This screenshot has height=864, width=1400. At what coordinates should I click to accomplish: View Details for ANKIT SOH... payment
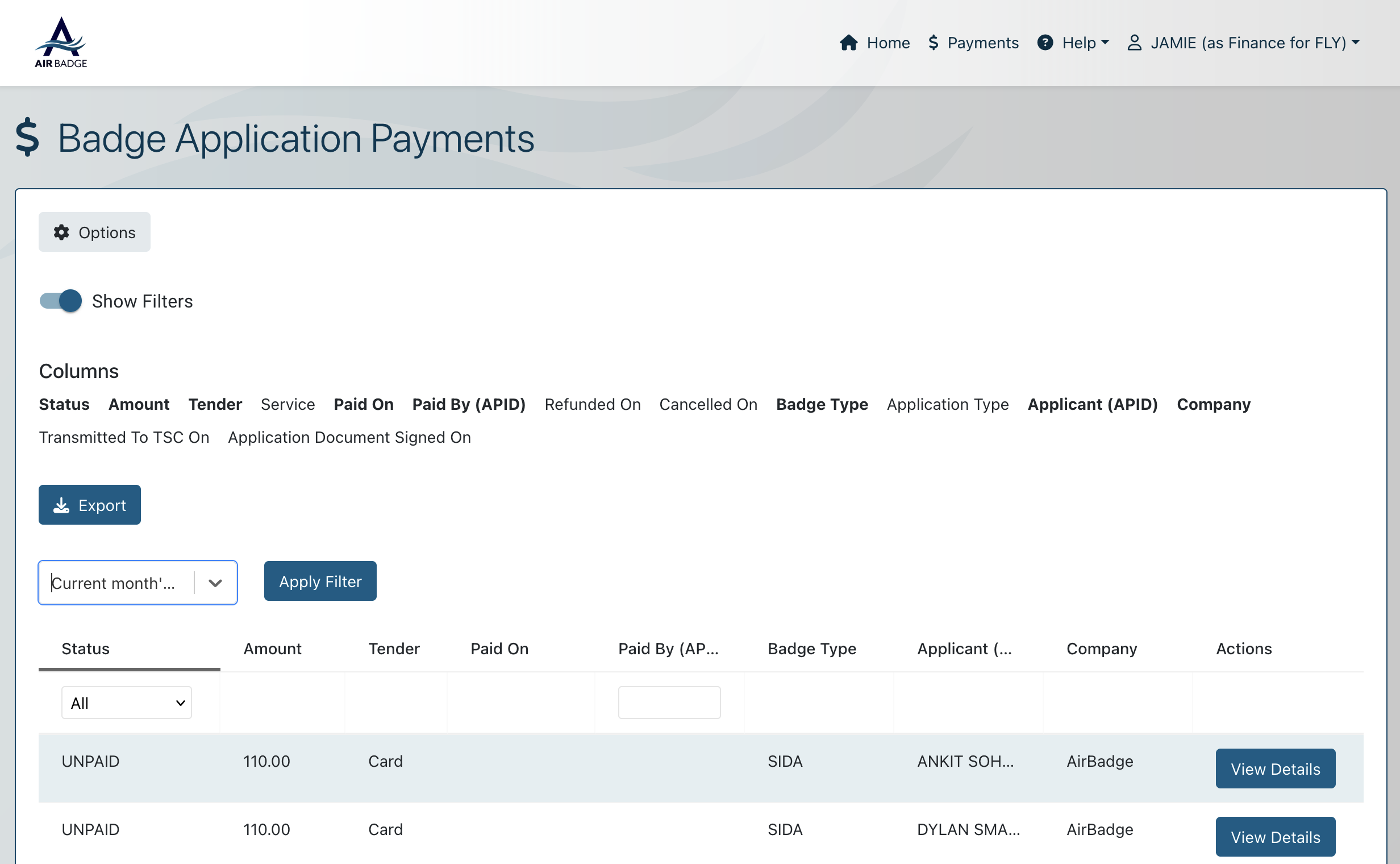[x=1275, y=769]
